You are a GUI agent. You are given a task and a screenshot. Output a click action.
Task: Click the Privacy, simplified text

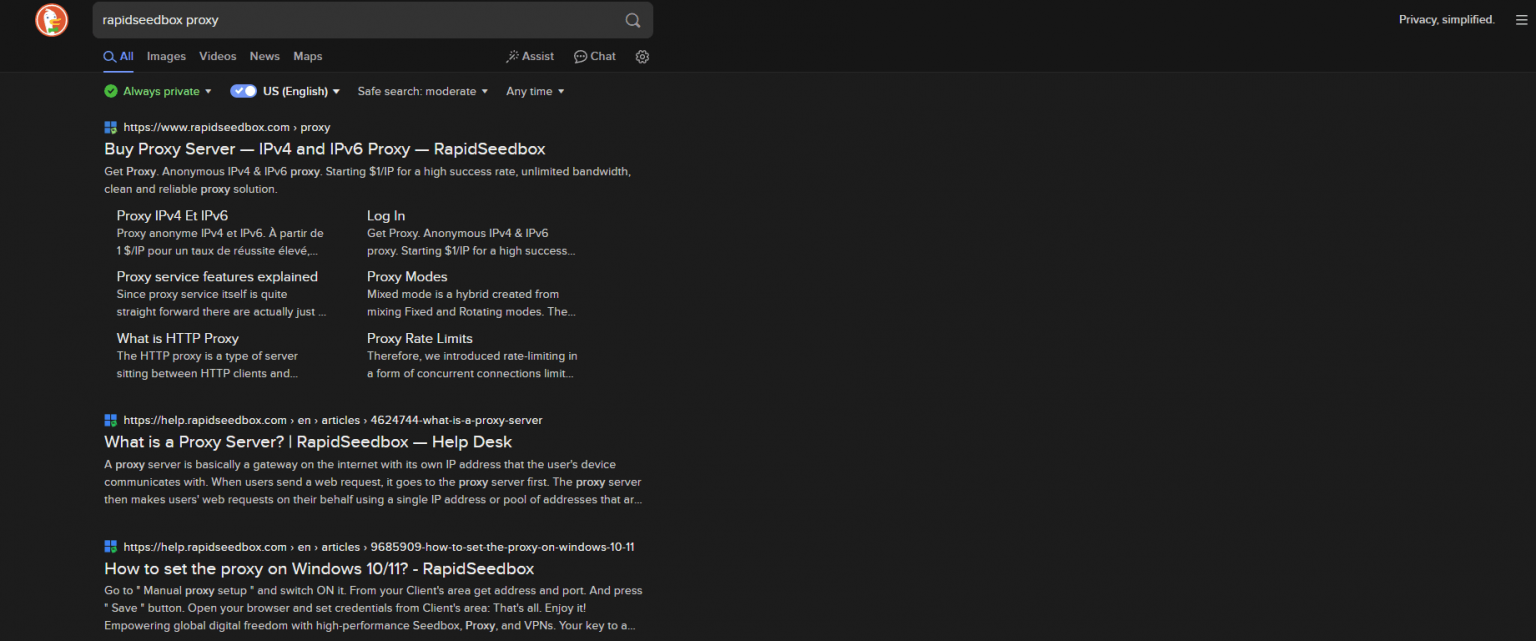[1446, 19]
